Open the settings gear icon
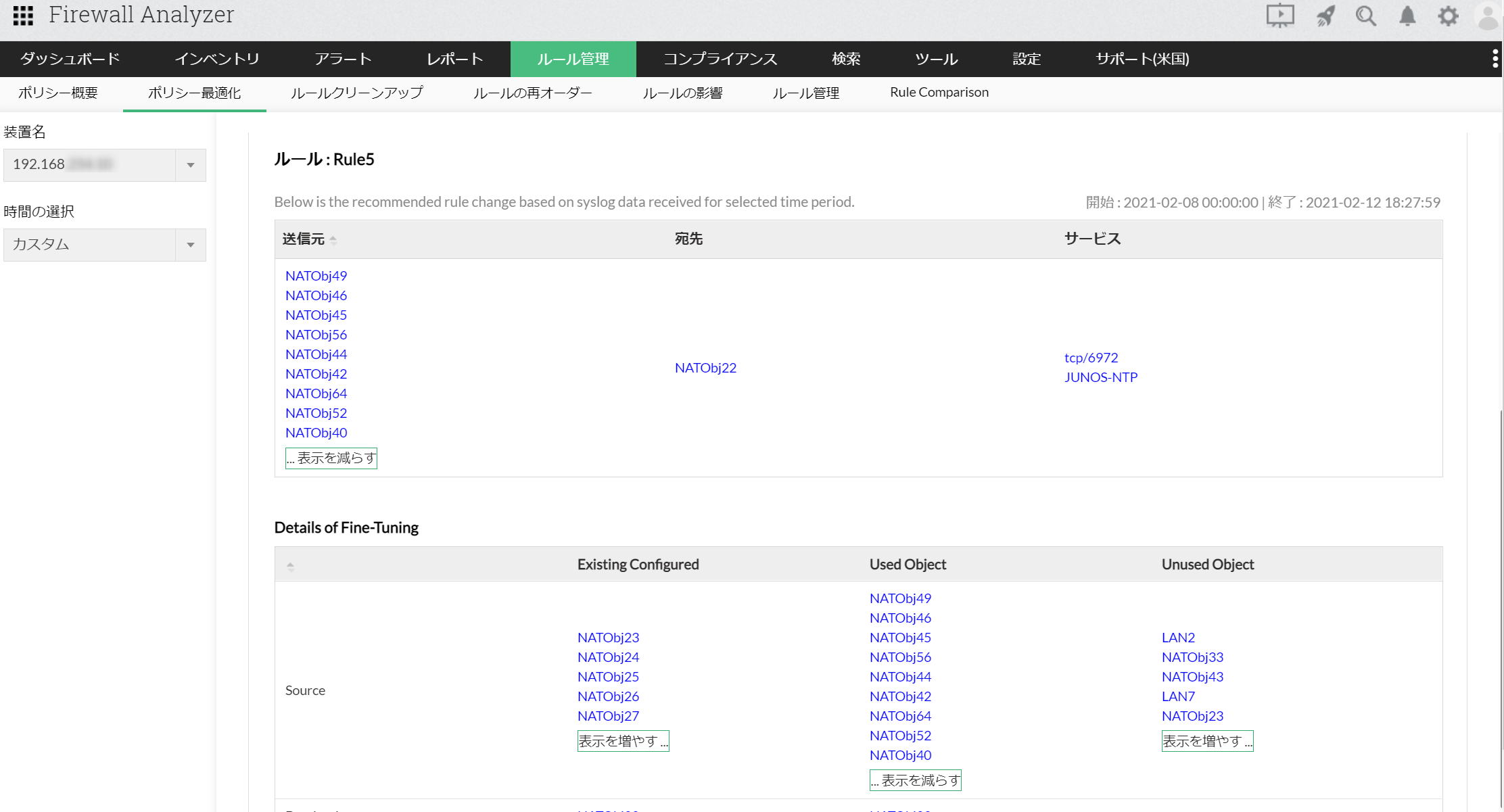 point(1448,16)
